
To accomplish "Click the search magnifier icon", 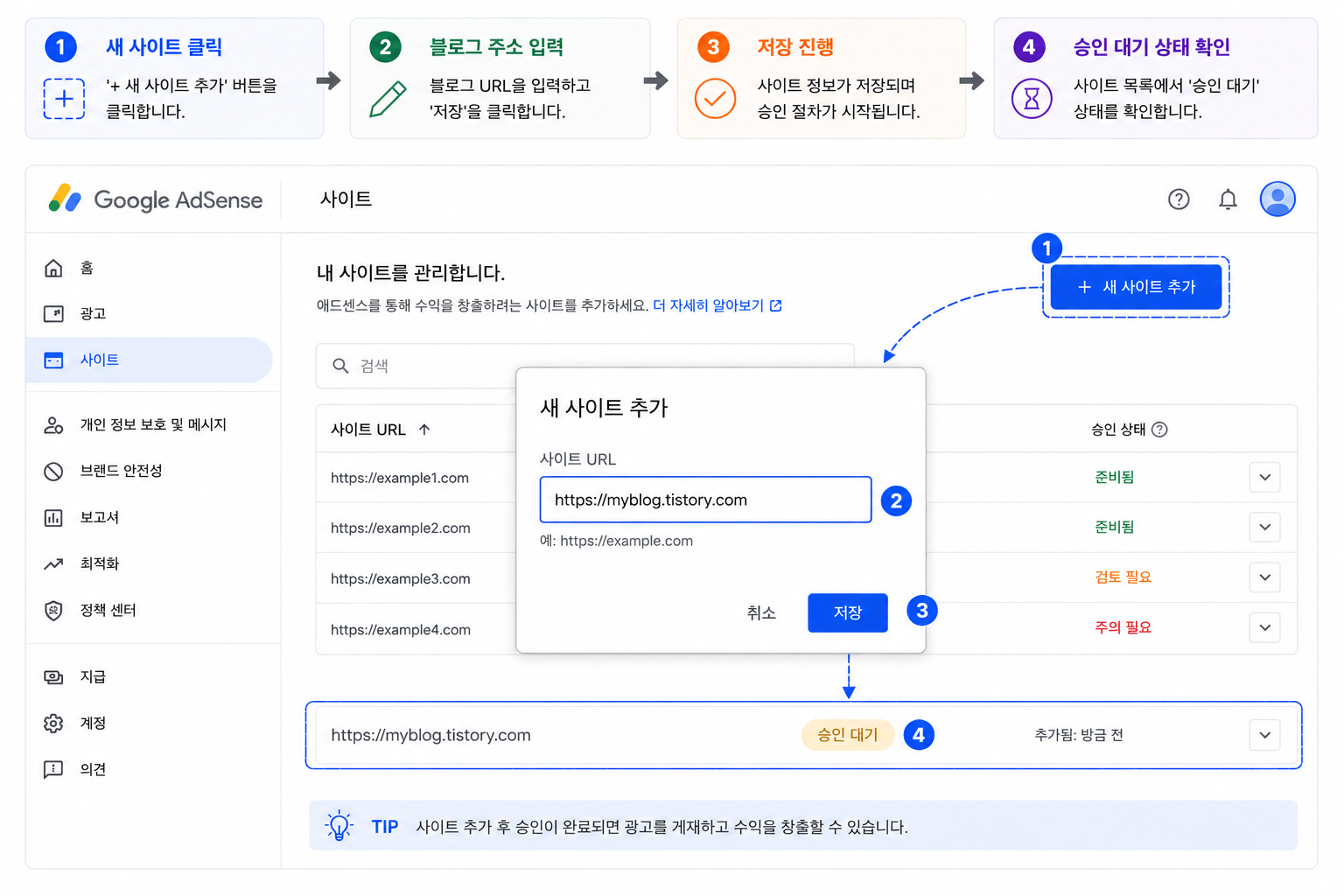I will click(340, 366).
